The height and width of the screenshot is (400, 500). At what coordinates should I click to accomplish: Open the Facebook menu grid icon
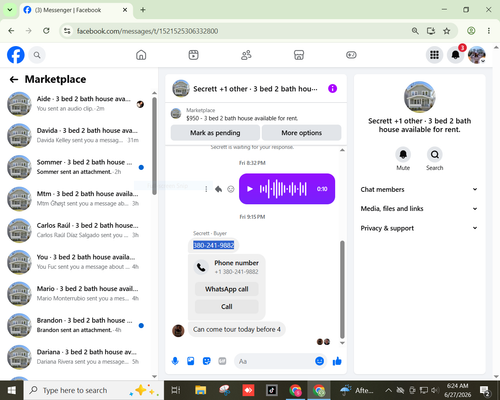[434, 55]
